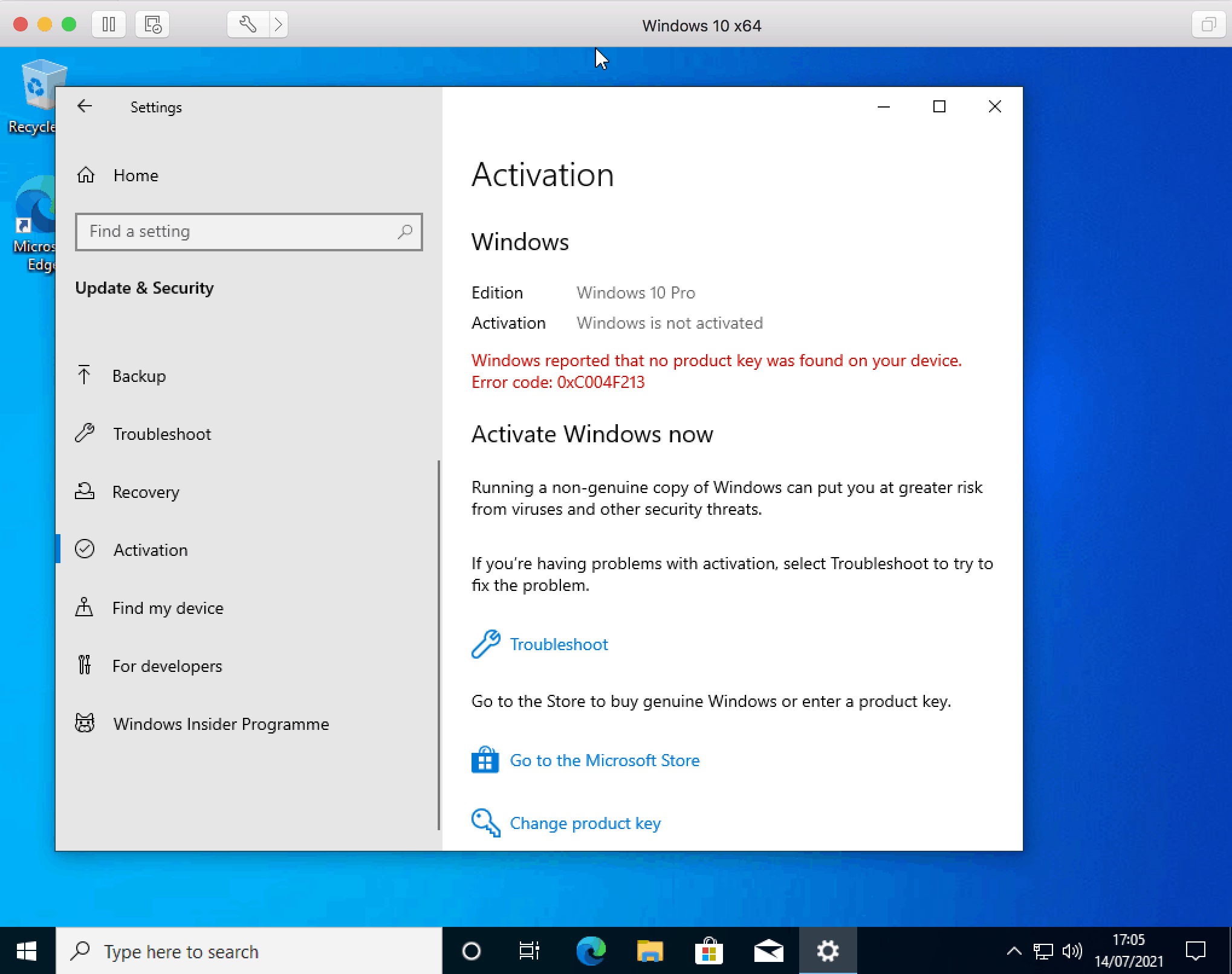Pause the virtual machine in VM toolbar

click(109, 25)
